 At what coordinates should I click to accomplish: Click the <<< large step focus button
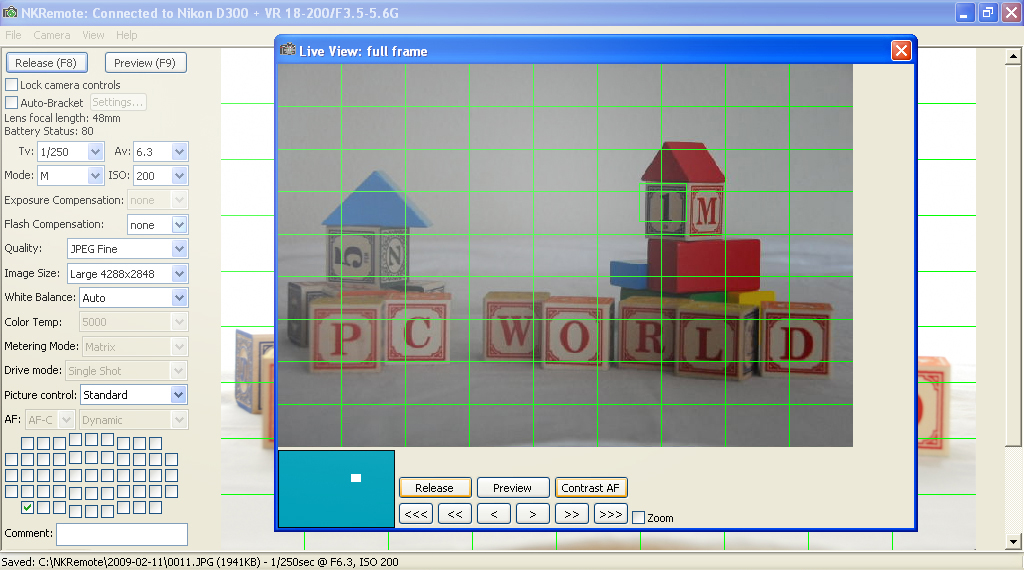416,514
